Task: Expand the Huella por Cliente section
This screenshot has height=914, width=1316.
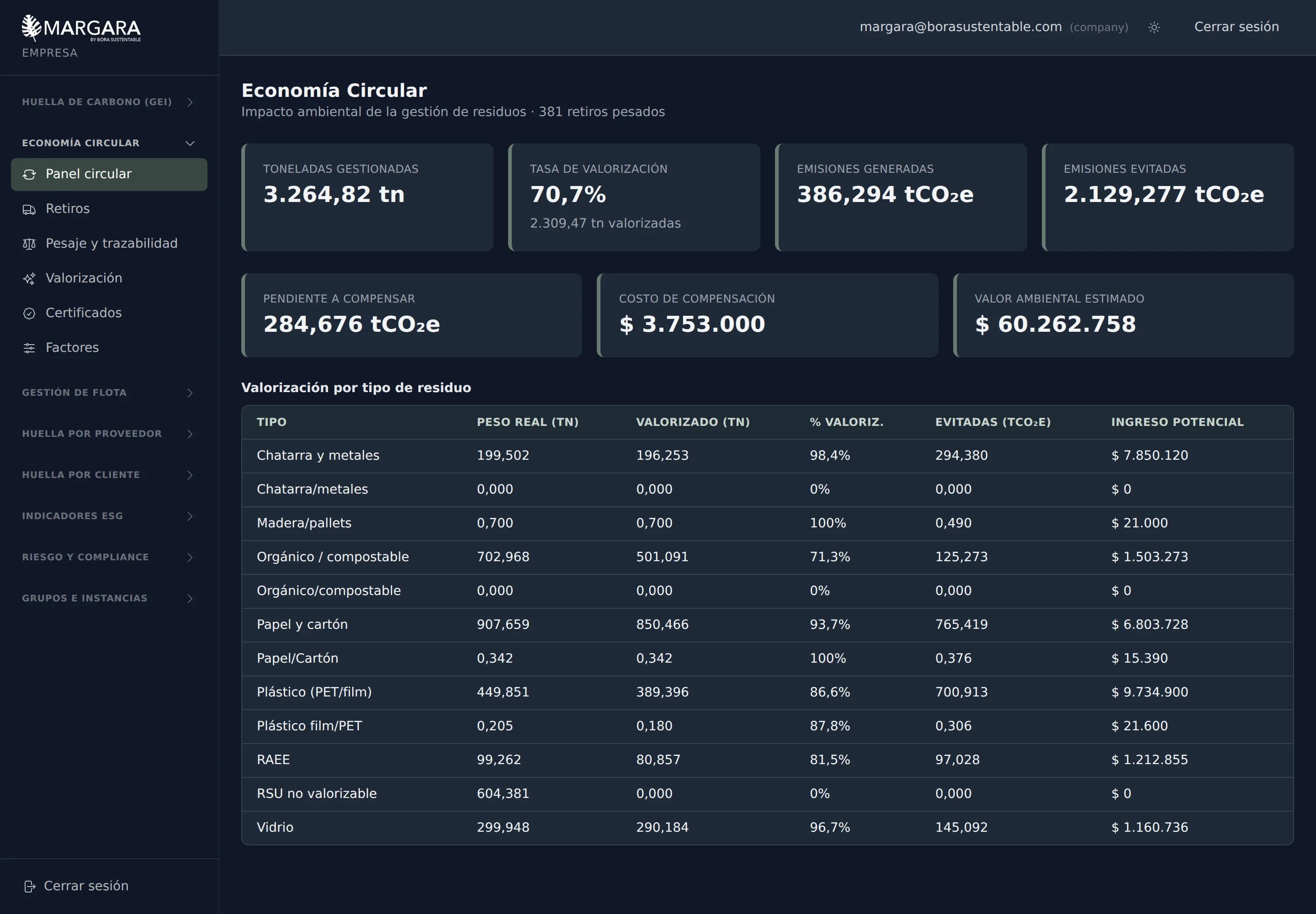Action: pyautogui.click(x=109, y=475)
